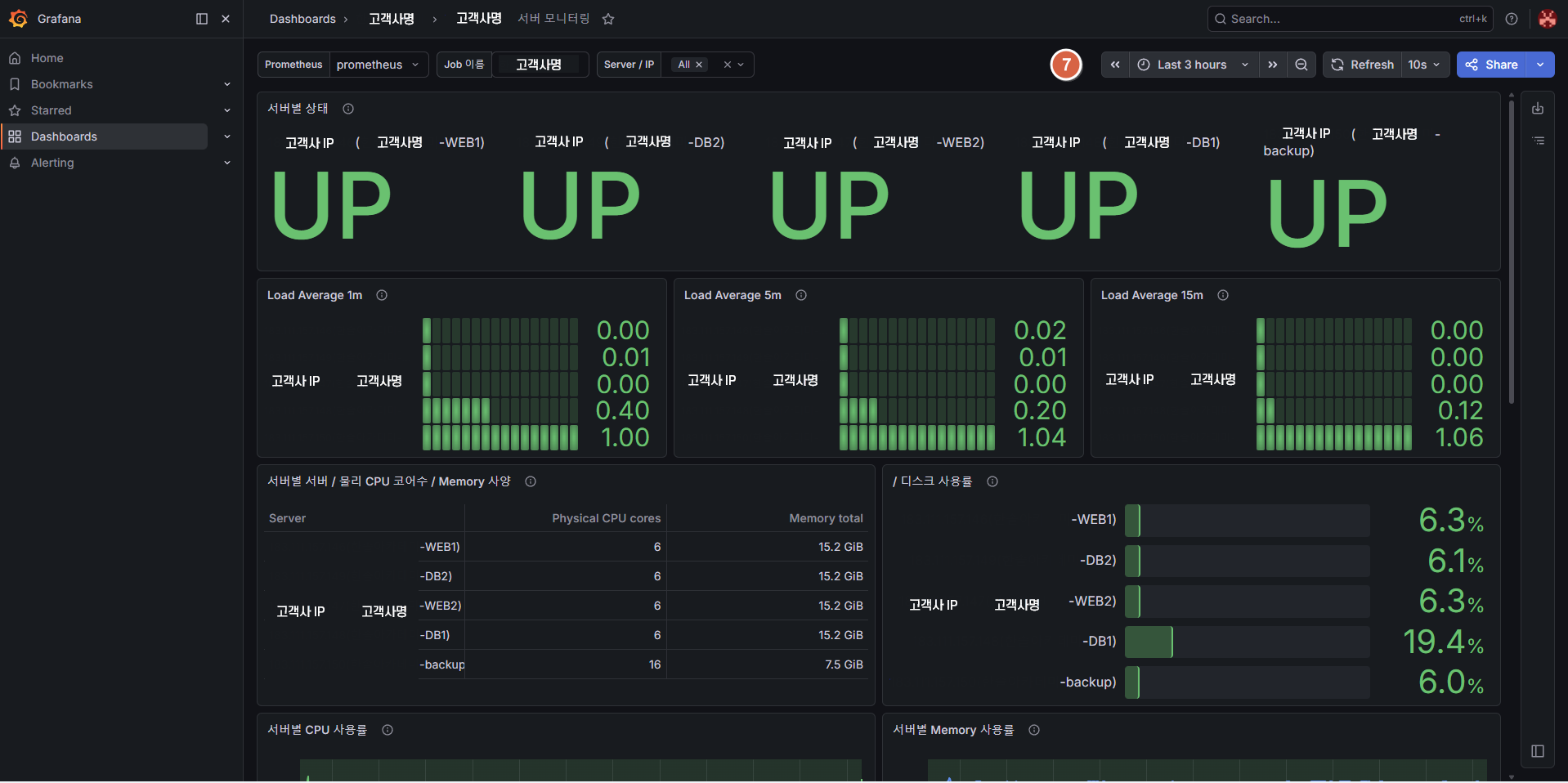The height and width of the screenshot is (783, 1568).
Task: Star this dashboard as favorite
Action: [608, 19]
